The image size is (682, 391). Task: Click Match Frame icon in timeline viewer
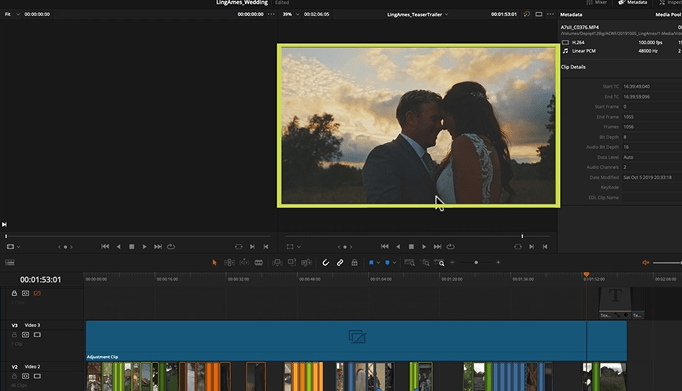click(x=518, y=247)
